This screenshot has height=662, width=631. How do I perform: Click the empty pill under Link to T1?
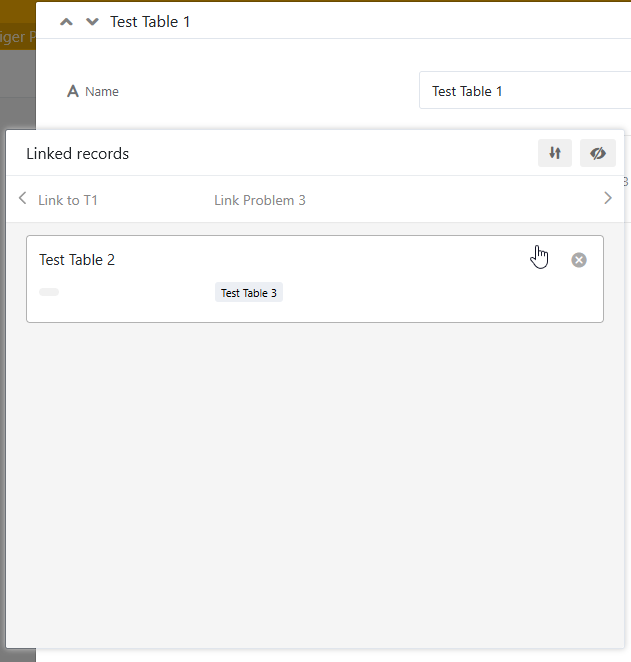tap(49, 292)
